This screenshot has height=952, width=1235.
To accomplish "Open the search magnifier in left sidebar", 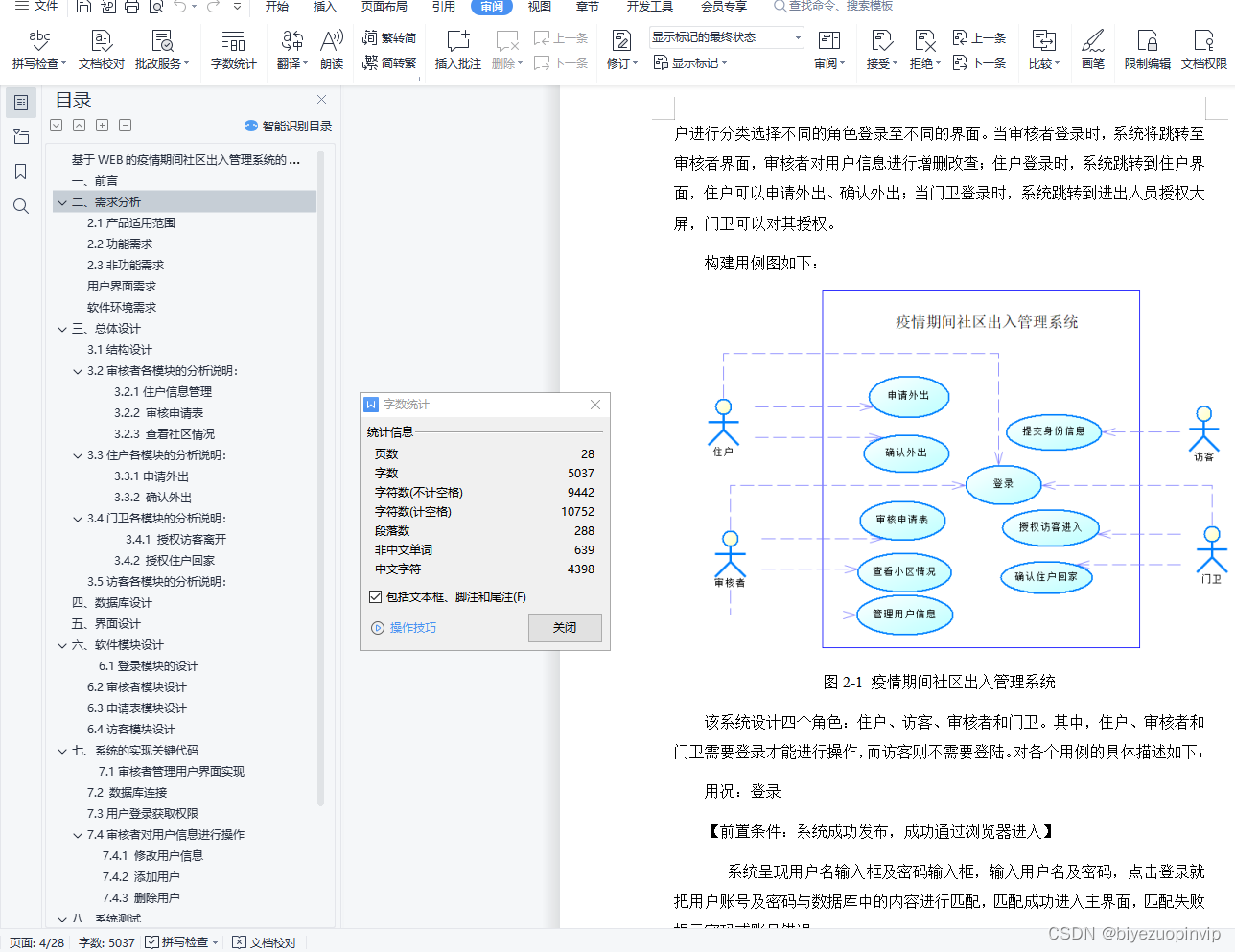I will pyautogui.click(x=21, y=206).
